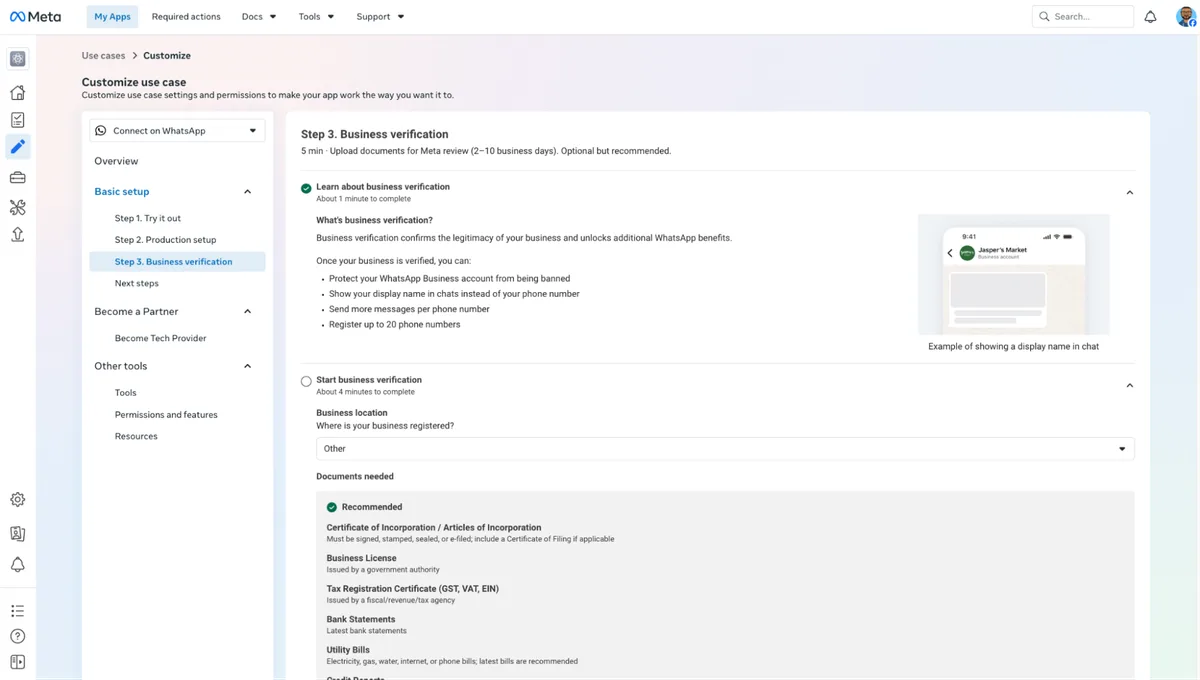Toggle the sidebar panel collapse icon
This screenshot has width=1200, height=680.
(17, 662)
